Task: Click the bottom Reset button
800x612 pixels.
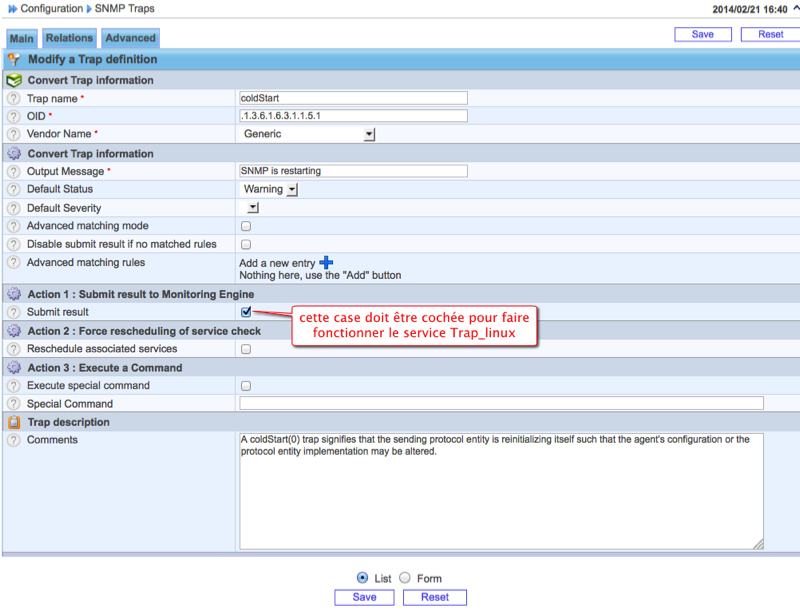Action: click(434, 597)
